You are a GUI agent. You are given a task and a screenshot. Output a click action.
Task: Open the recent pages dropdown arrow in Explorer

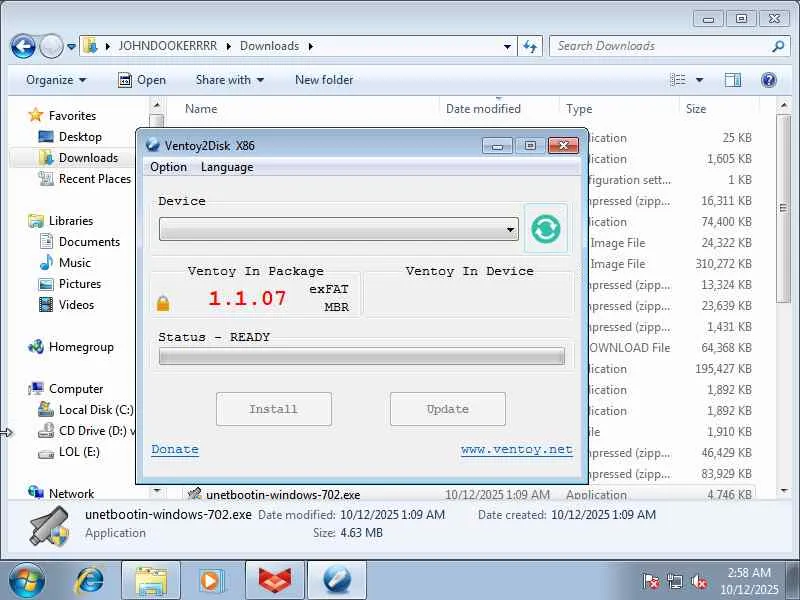[71, 47]
